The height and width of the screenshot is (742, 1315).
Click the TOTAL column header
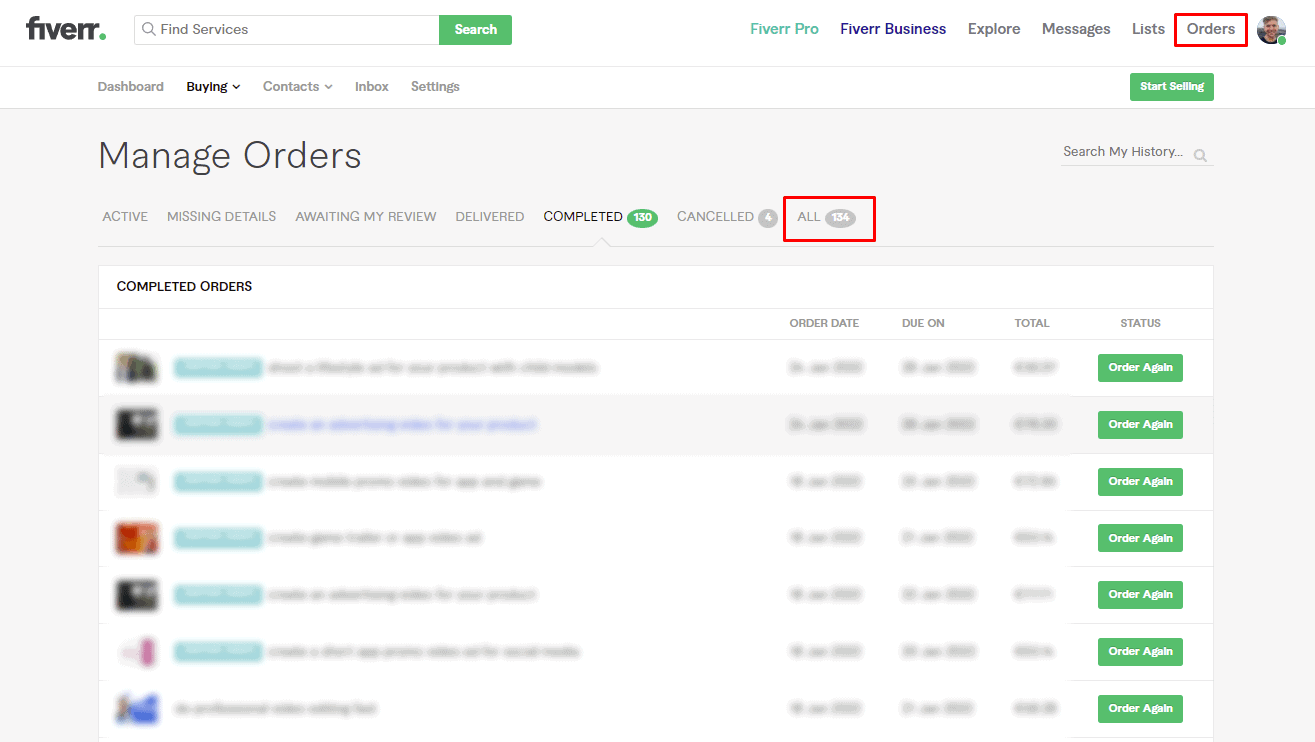tap(1032, 323)
